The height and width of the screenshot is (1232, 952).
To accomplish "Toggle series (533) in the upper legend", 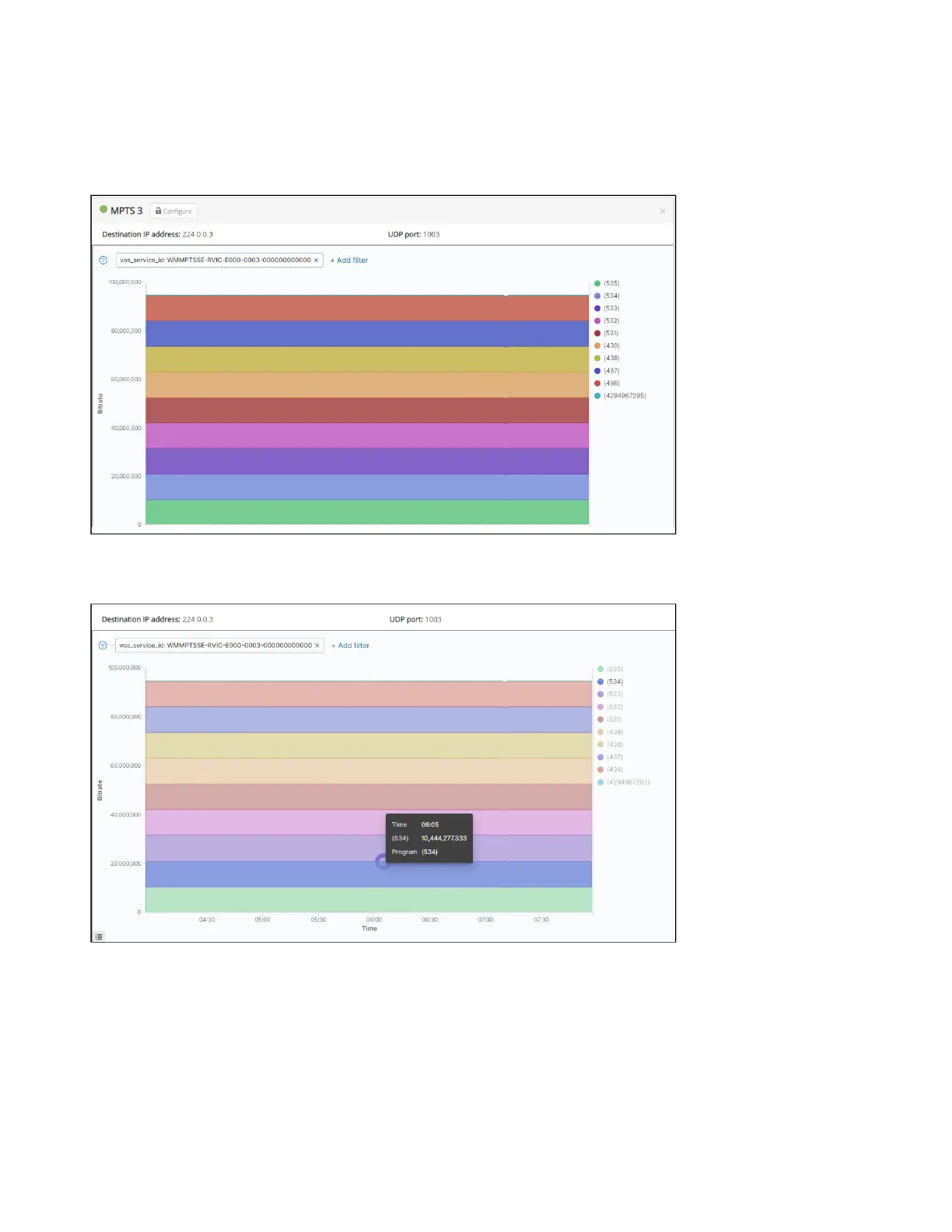I will coord(607,308).
